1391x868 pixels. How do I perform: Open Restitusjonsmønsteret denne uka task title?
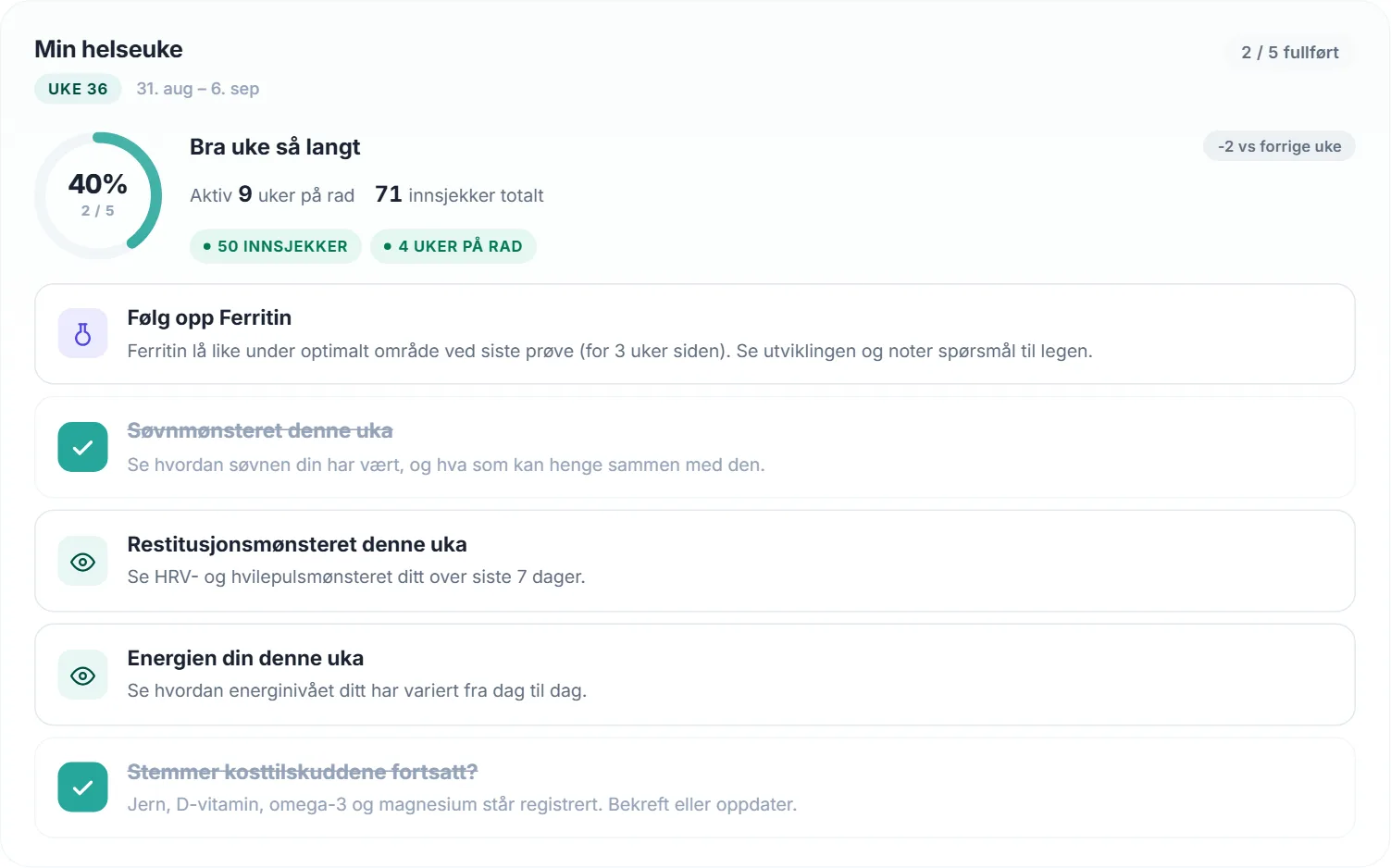click(297, 544)
